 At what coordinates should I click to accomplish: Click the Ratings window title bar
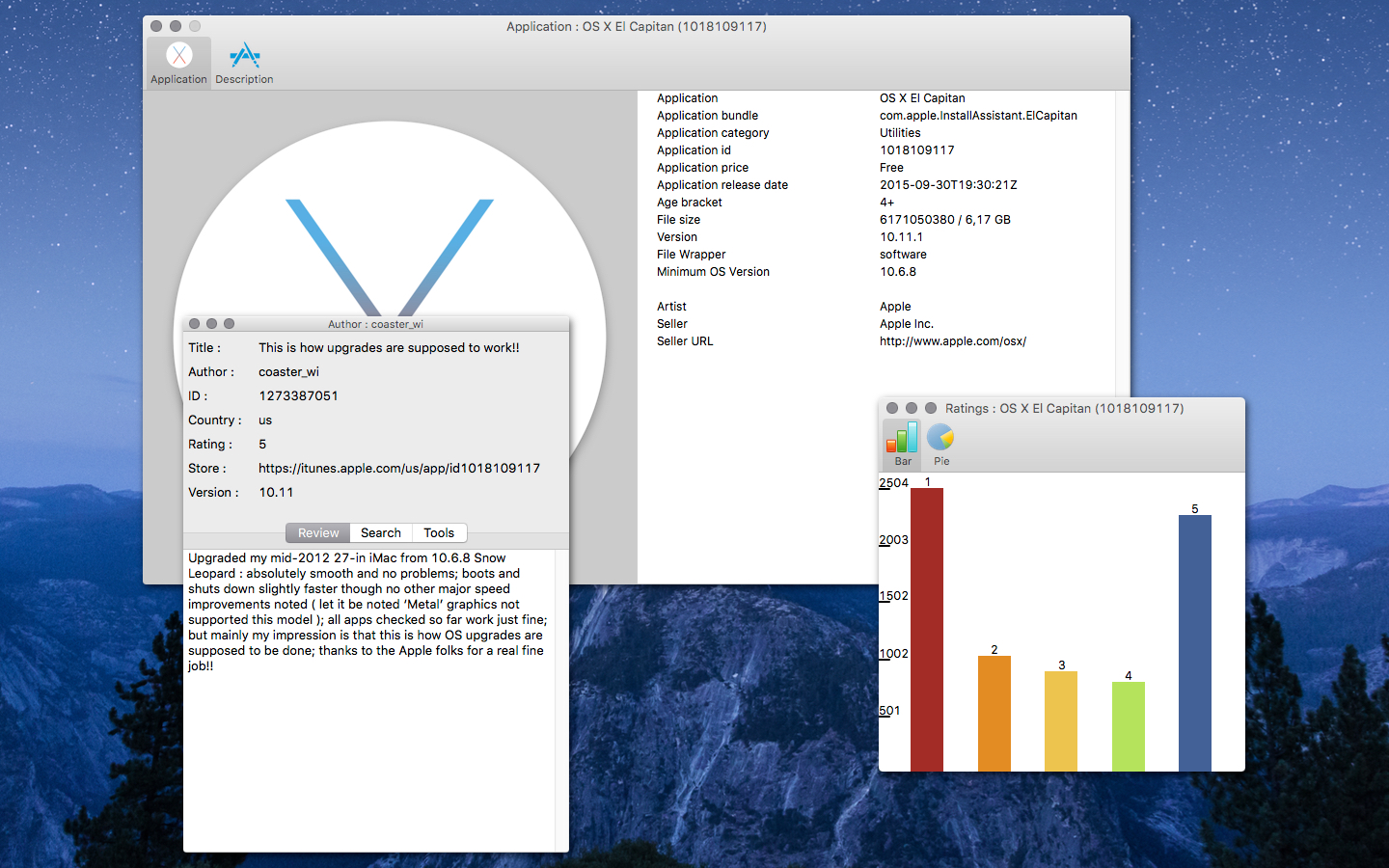click(1064, 408)
